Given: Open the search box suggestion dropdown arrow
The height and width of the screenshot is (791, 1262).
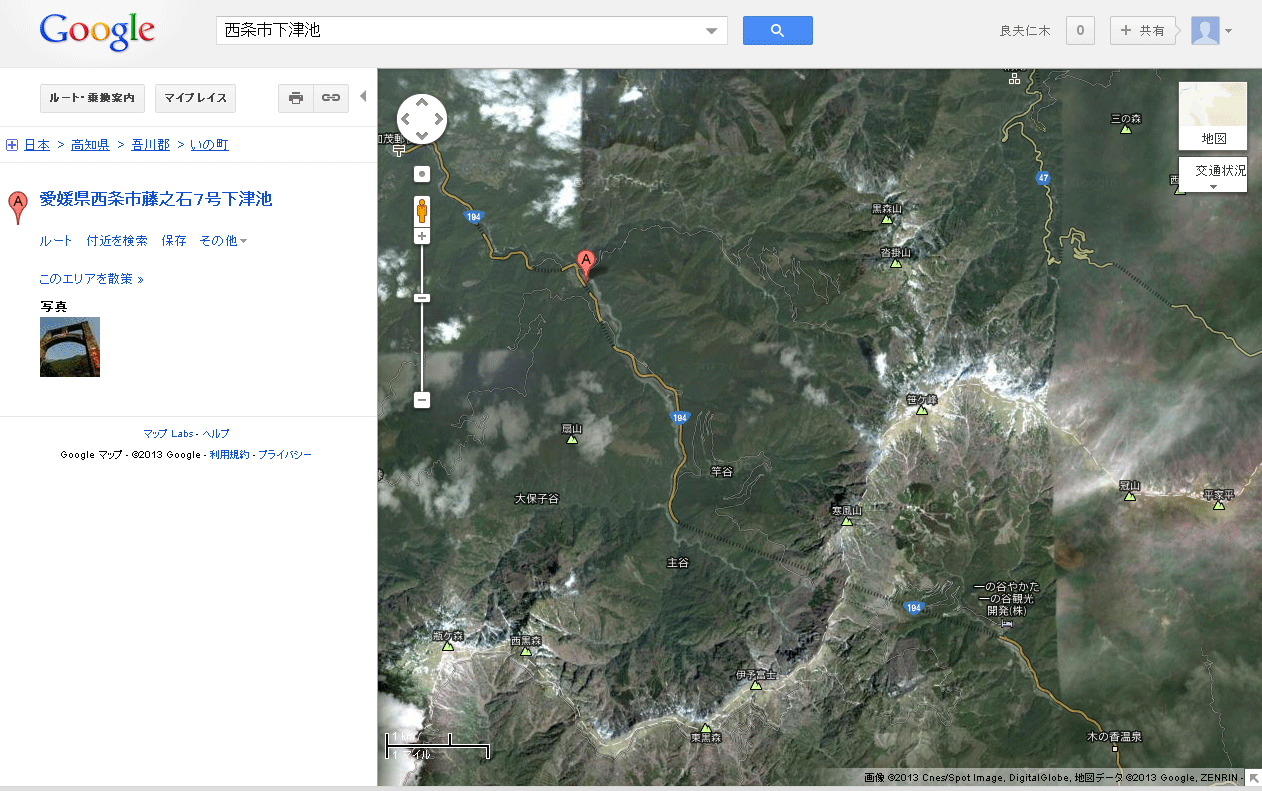Looking at the screenshot, I should [x=712, y=31].
